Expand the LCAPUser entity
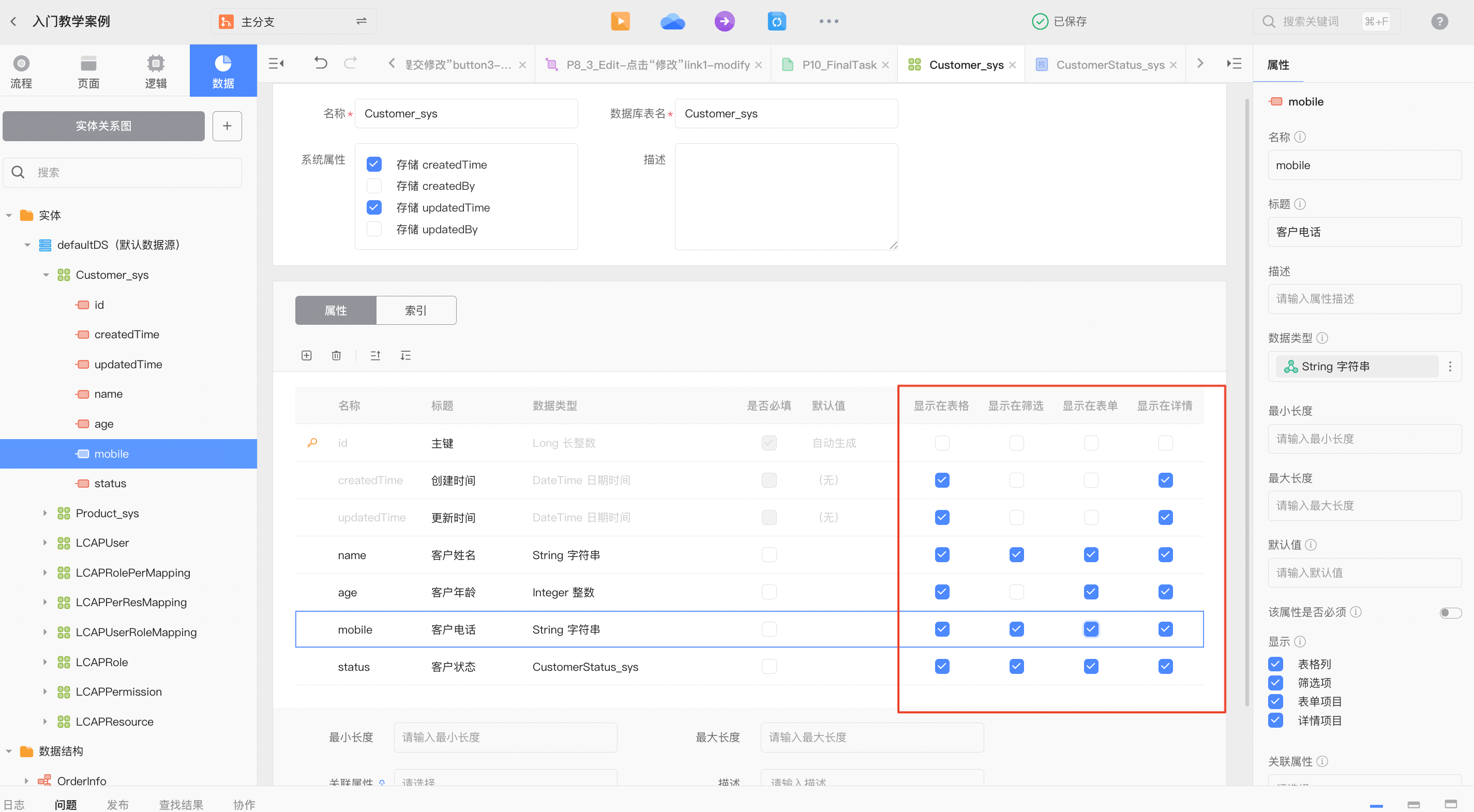The width and height of the screenshot is (1474, 812). coord(44,543)
